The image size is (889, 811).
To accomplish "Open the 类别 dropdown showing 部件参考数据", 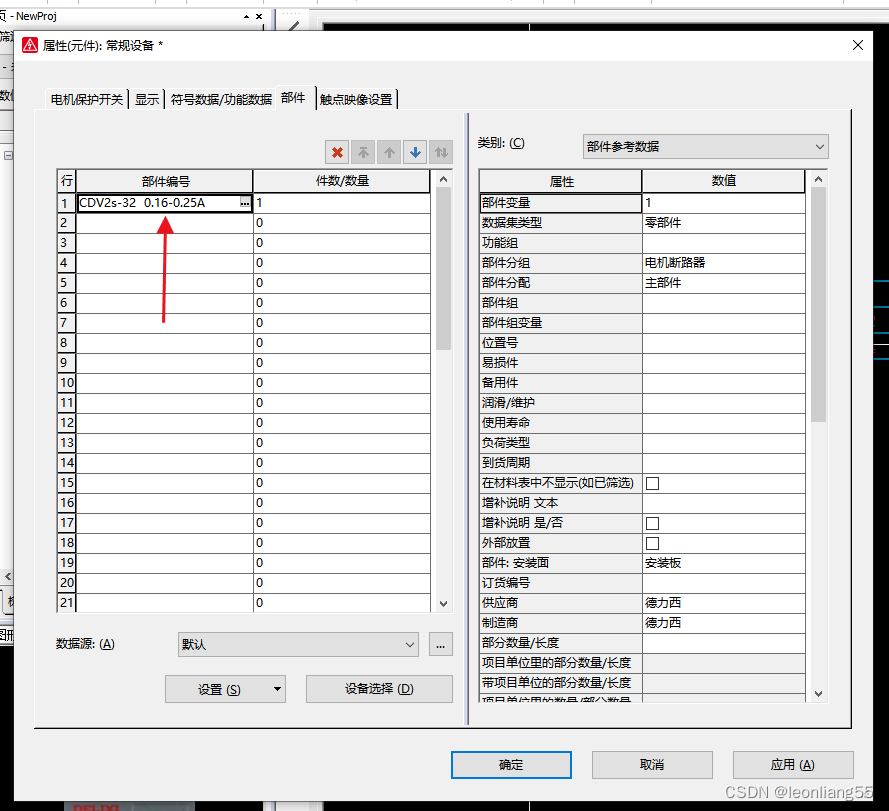I will tap(705, 146).
